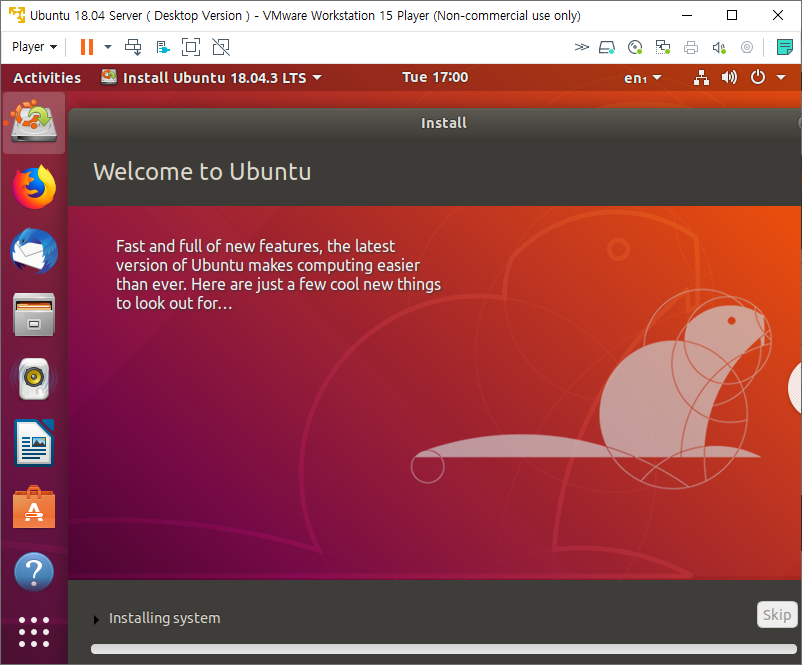The image size is (802, 665).
Task: Open the power options dropdown arrow
Action: click(107, 47)
